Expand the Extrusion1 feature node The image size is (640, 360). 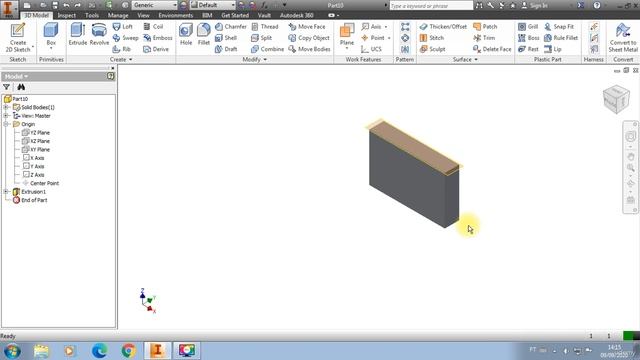pyautogui.click(x=6, y=192)
